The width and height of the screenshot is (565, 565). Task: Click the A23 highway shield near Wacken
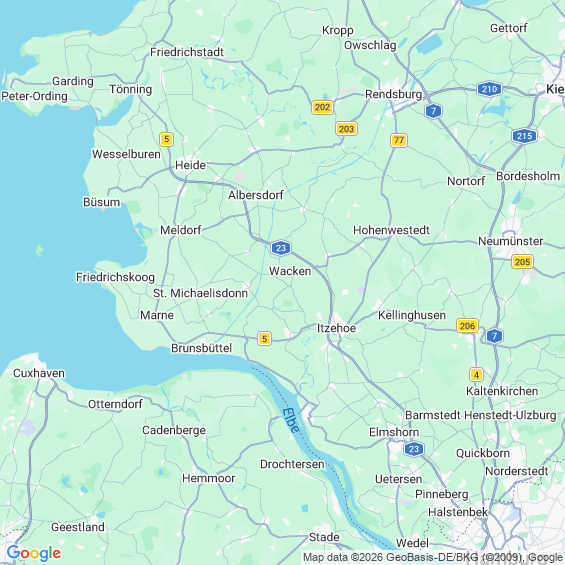point(281,248)
